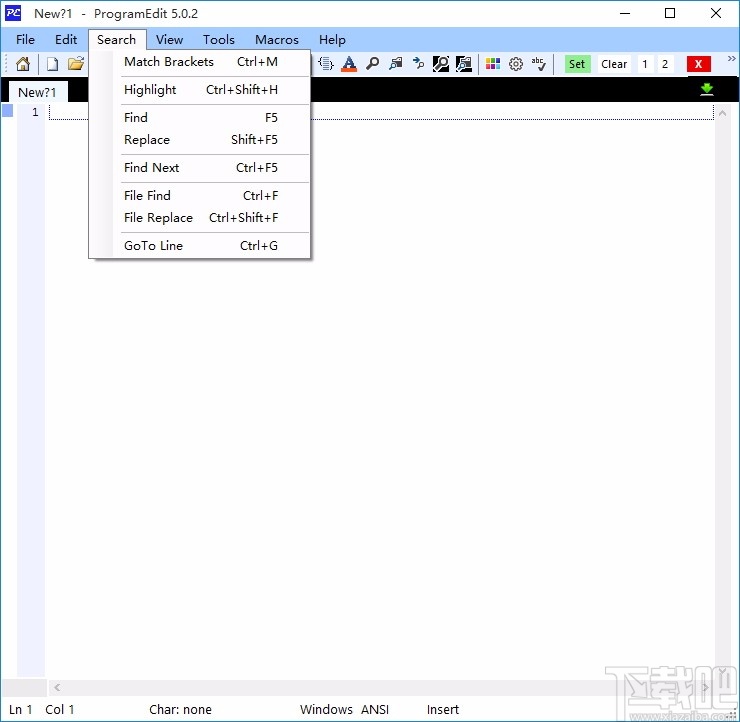Expand the toolbar overflow chevron
The height and width of the screenshot is (722, 740).
click(x=732, y=59)
